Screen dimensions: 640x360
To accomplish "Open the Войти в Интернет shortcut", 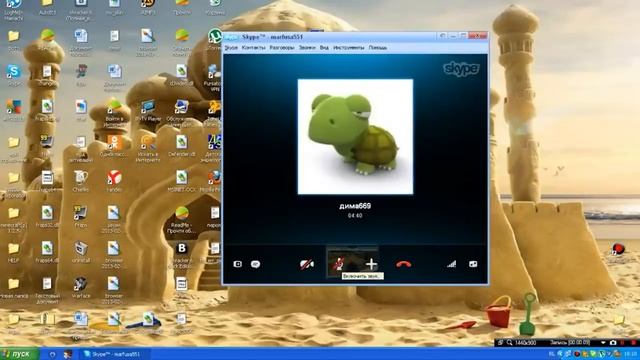I will (x=114, y=107).
